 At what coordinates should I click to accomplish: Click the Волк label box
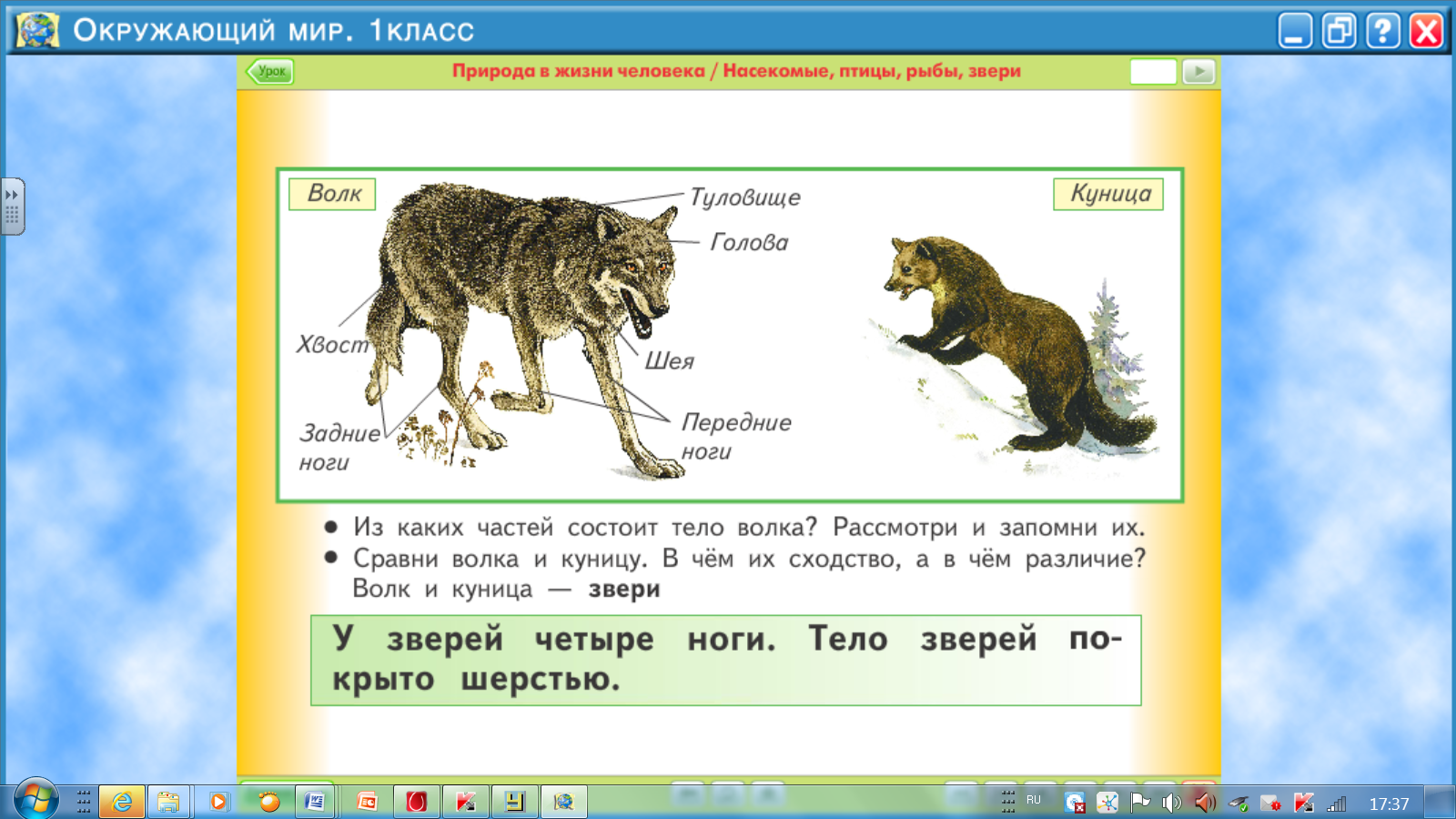[x=332, y=194]
